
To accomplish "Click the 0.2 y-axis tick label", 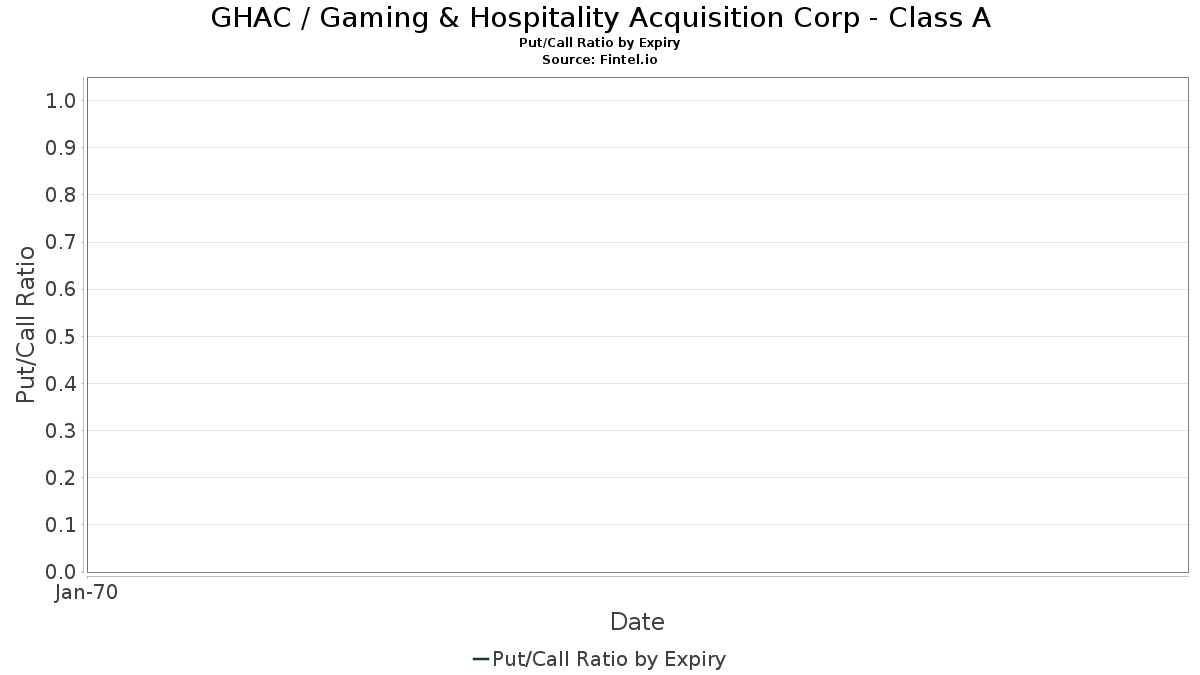I will click(61, 477).
